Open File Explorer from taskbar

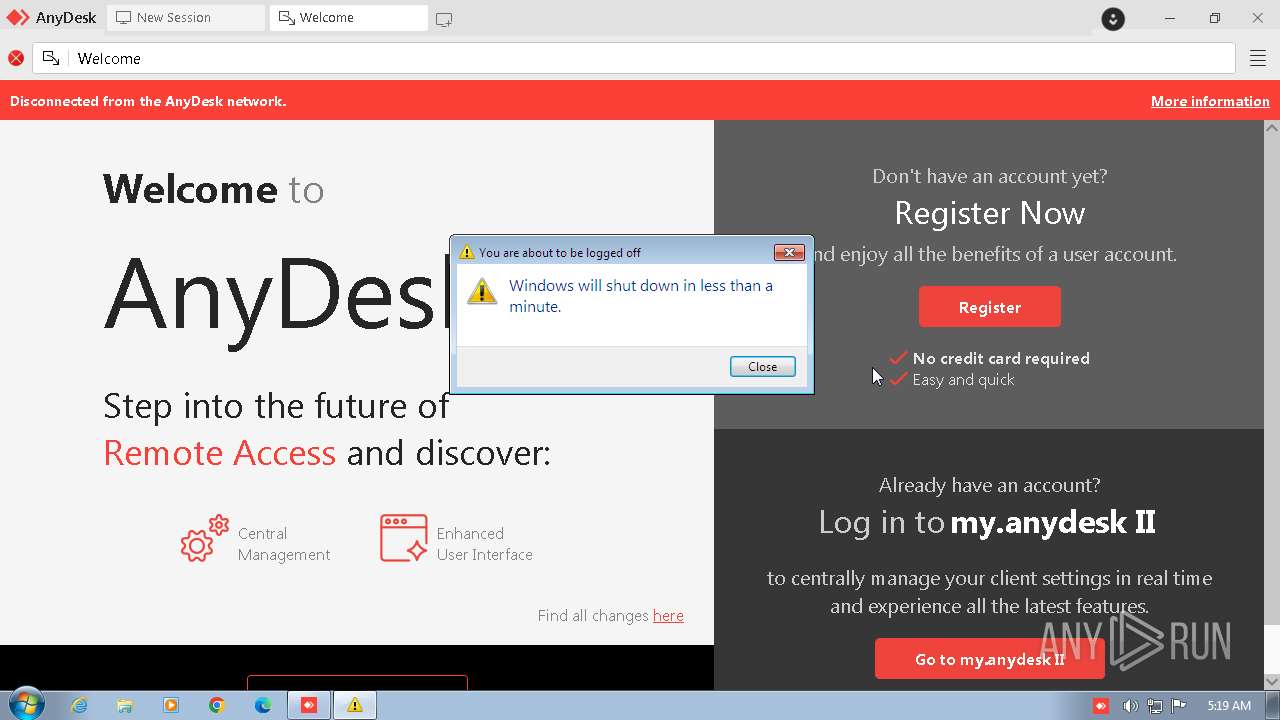(125, 706)
